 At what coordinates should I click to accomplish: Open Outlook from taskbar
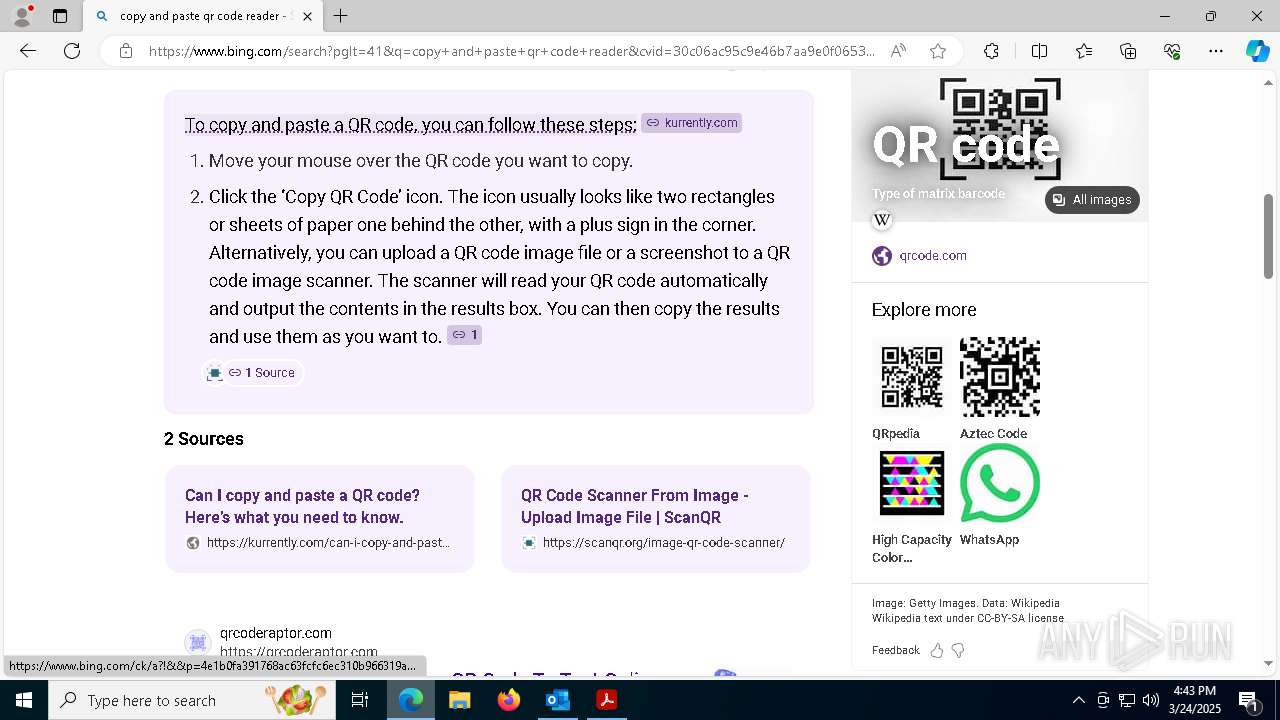pos(558,700)
